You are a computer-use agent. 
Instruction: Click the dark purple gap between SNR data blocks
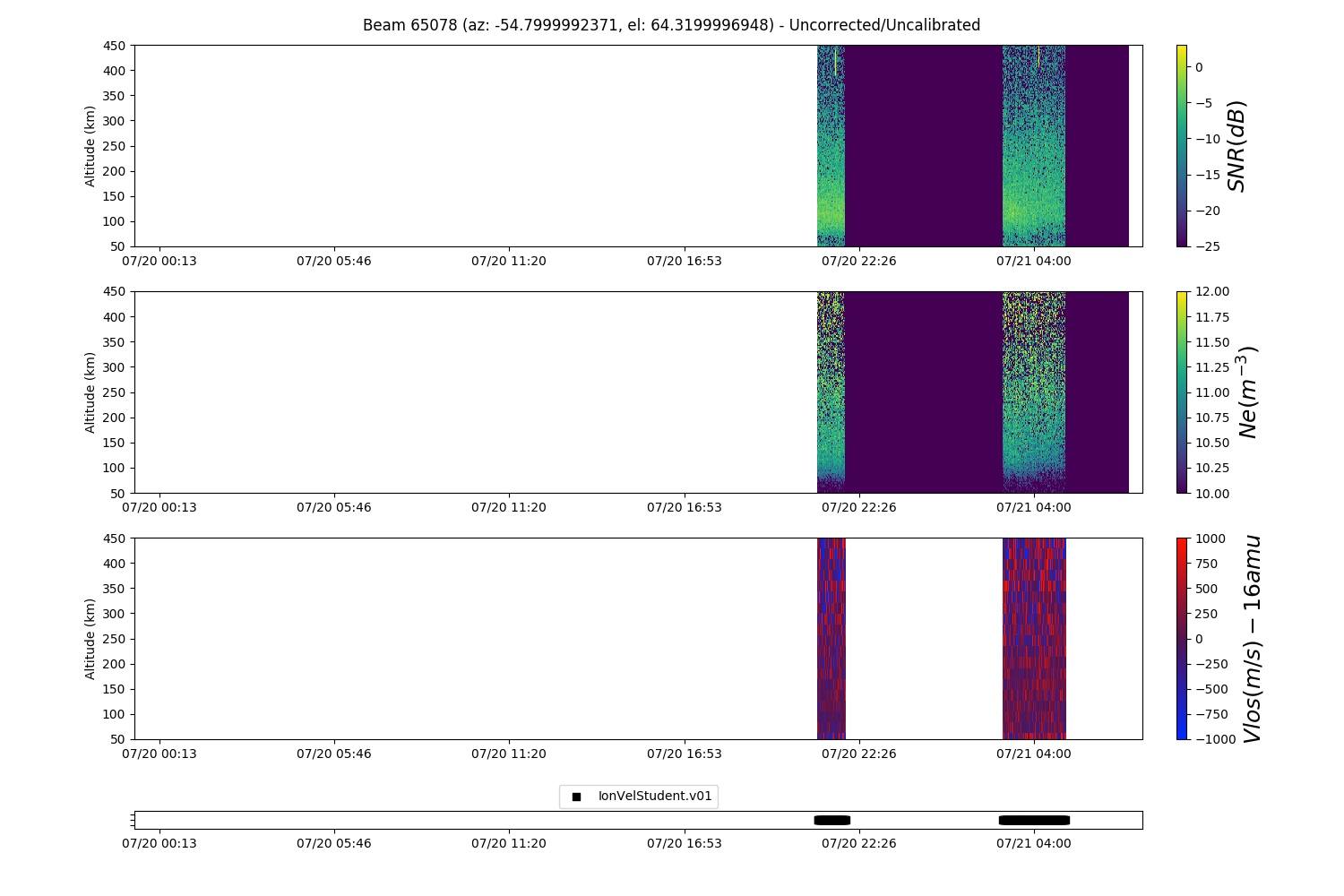click(x=923, y=145)
